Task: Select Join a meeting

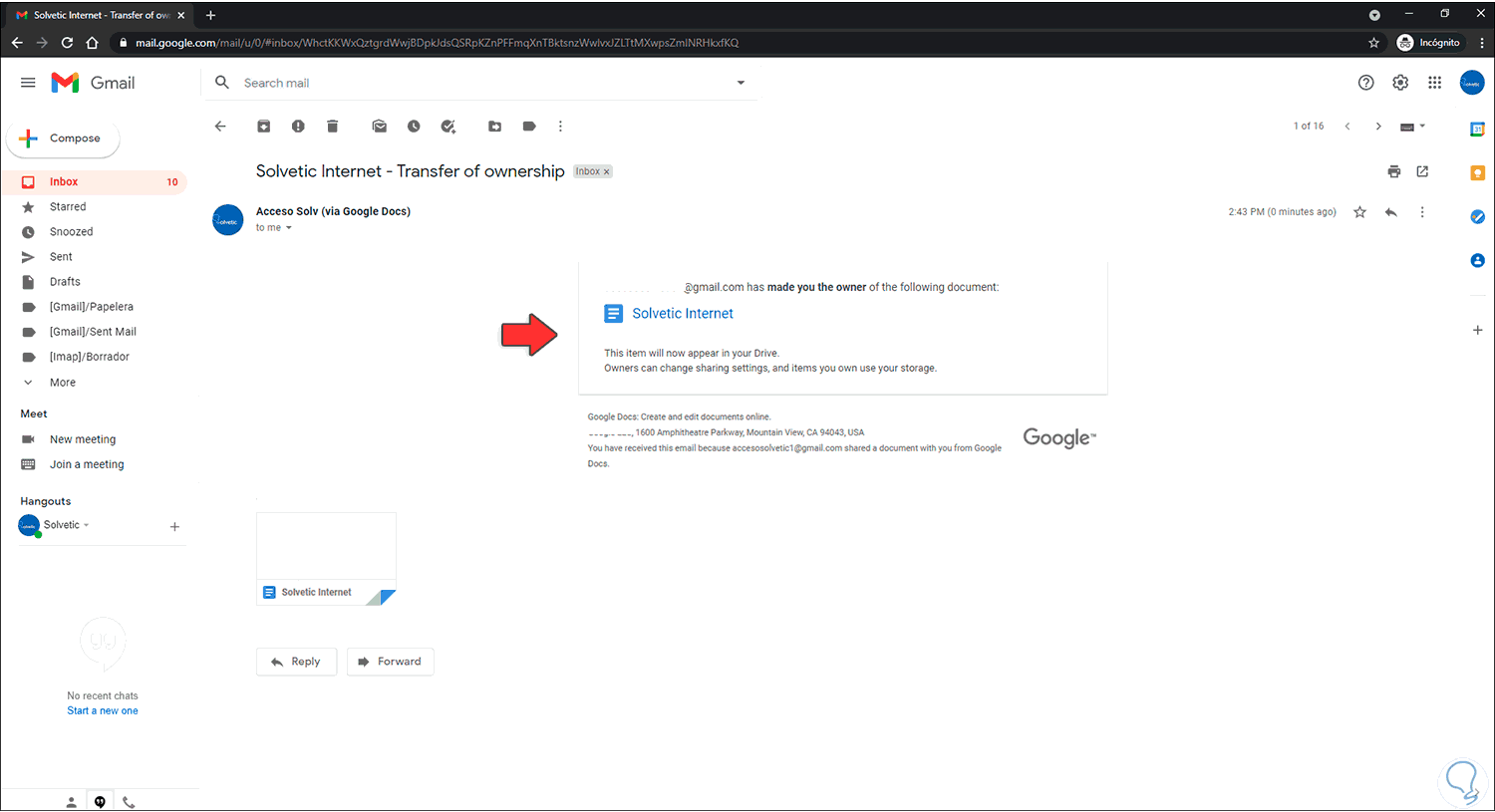Action: (x=87, y=464)
